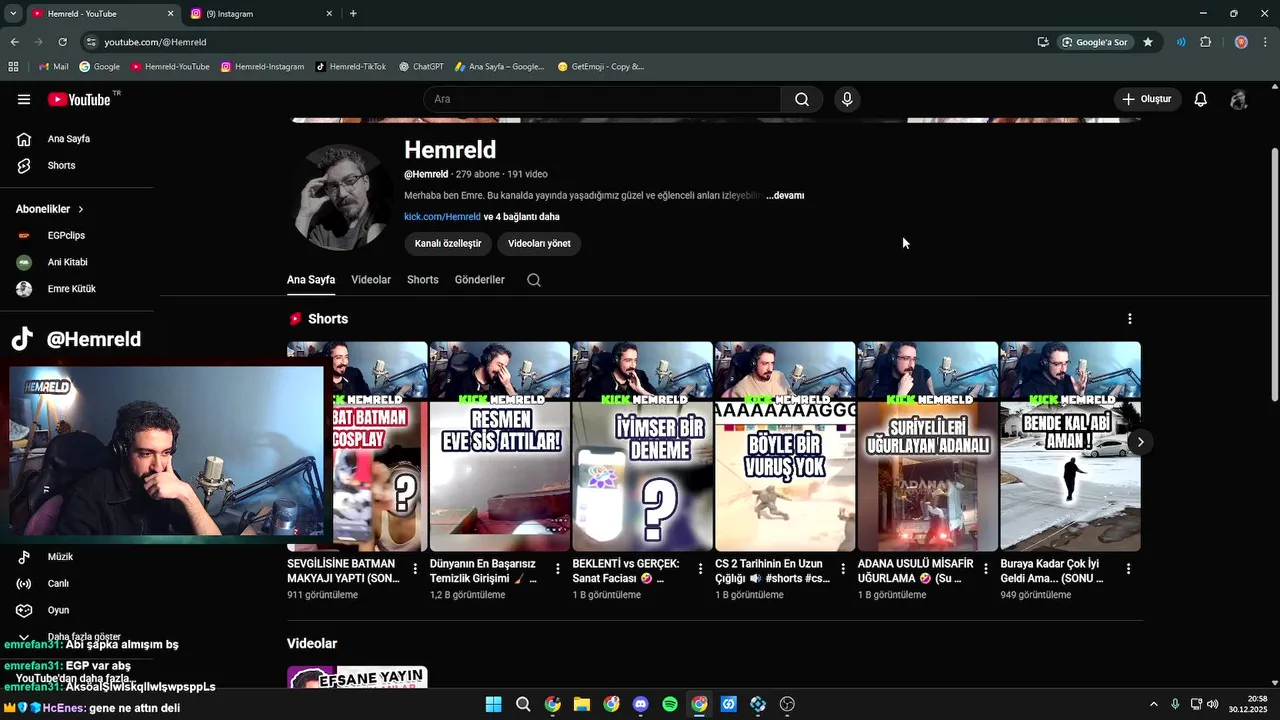Image resolution: width=1280 pixels, height=720 pixels.
Task: Switch to the Videolar tab
Action: (371, 280)
